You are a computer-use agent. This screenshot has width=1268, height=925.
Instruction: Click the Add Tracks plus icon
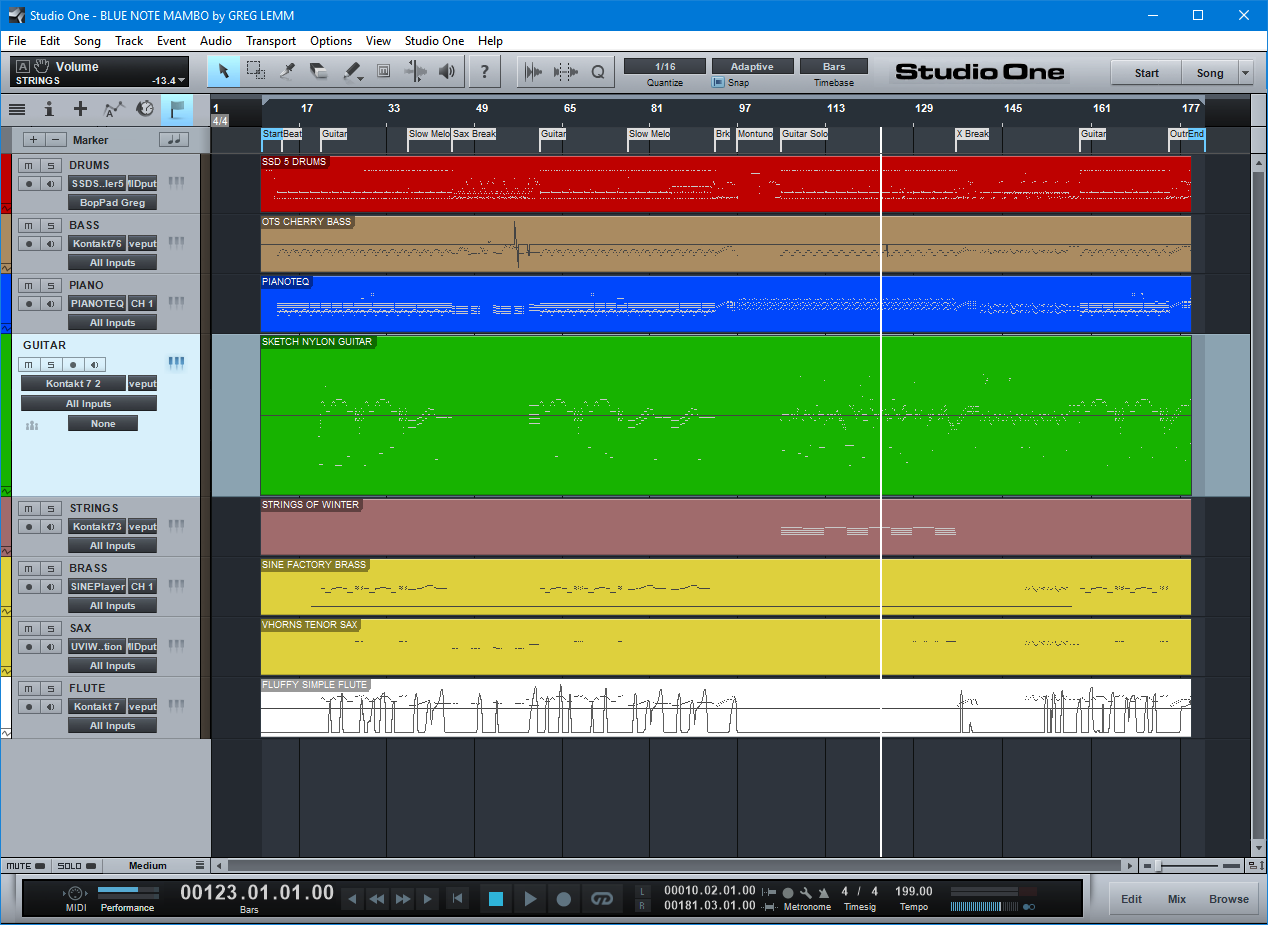(81, 109)
